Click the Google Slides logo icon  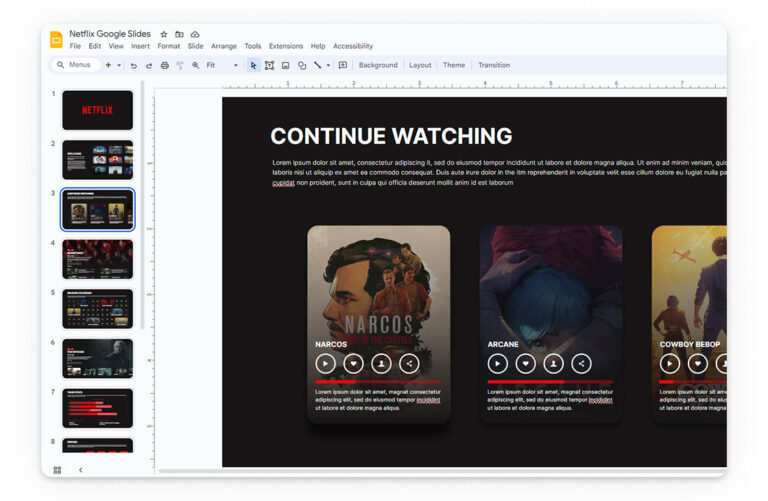[56, 40]
